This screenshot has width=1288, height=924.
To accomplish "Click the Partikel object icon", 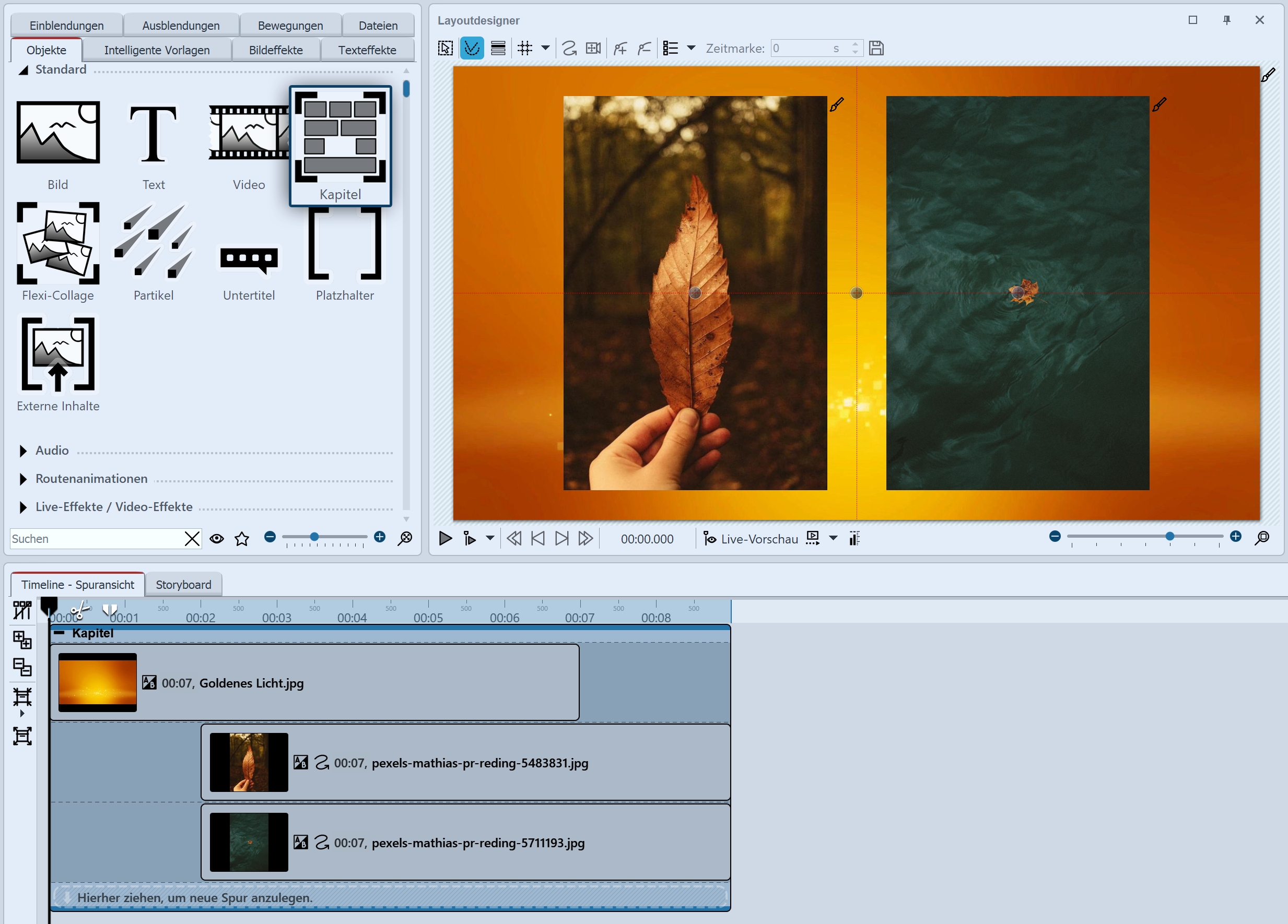I will point(154,243).
